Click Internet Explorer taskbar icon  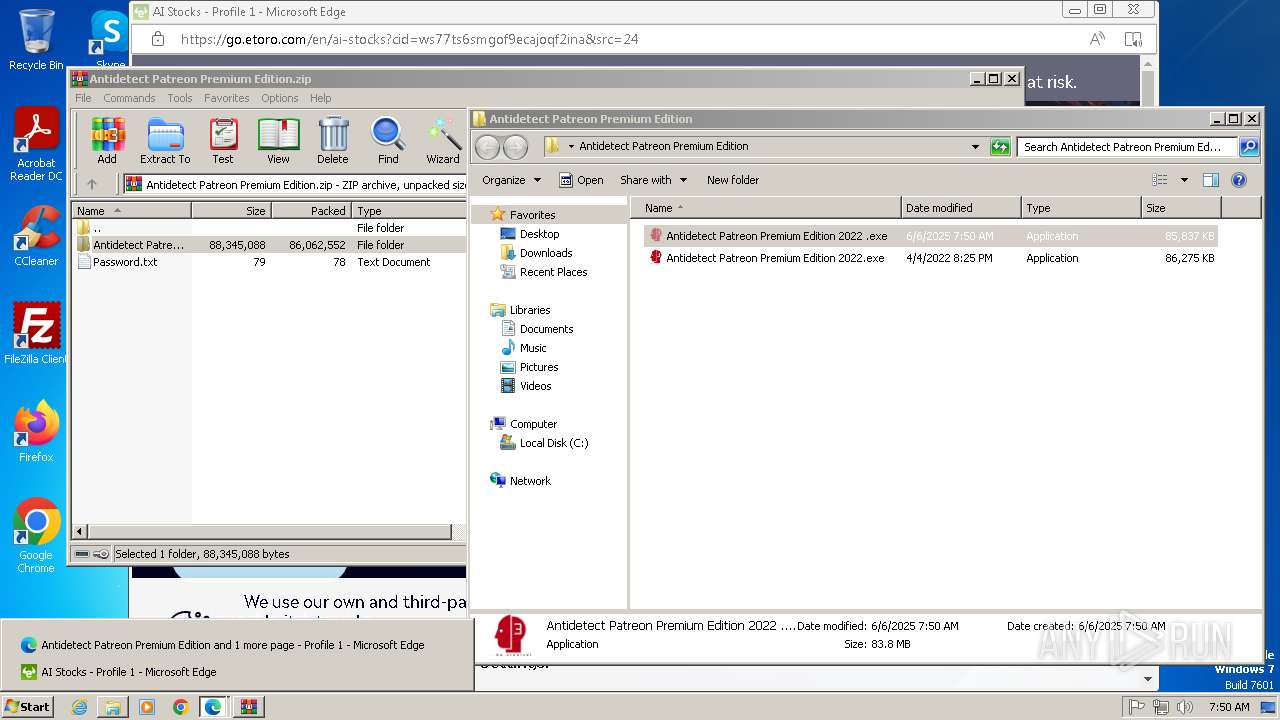(x=79, y=707)
